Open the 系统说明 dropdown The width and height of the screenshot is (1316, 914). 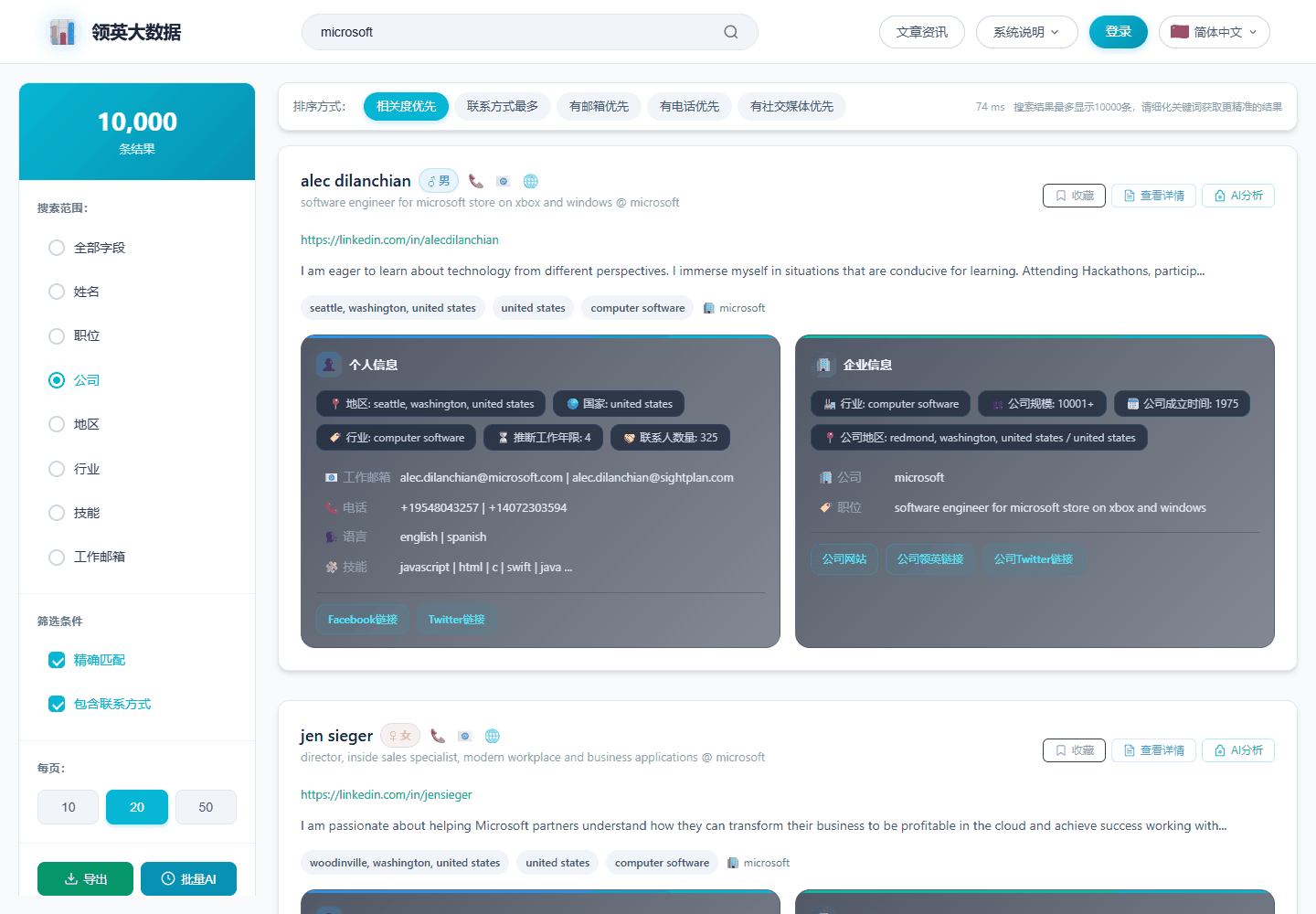pyautogui.click(x=1026, y=32)
